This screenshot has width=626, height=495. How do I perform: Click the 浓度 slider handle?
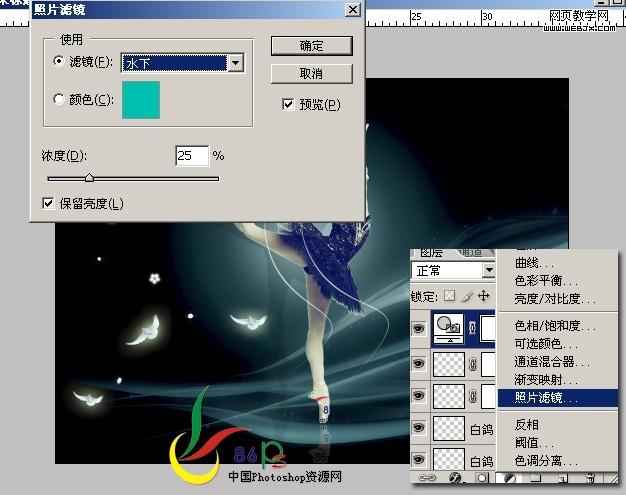point(89,178)
